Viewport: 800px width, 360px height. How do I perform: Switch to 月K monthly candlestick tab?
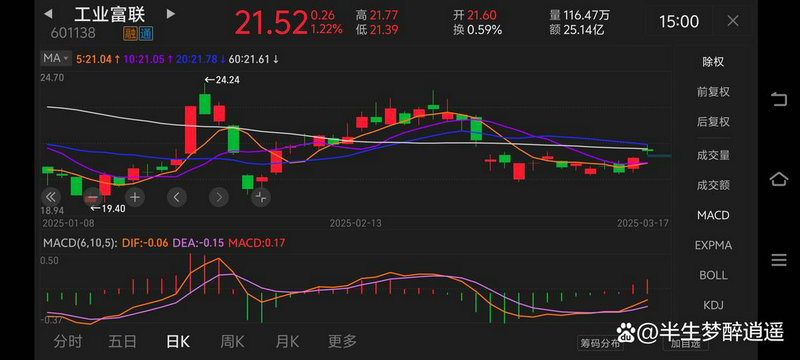(288, 342)
